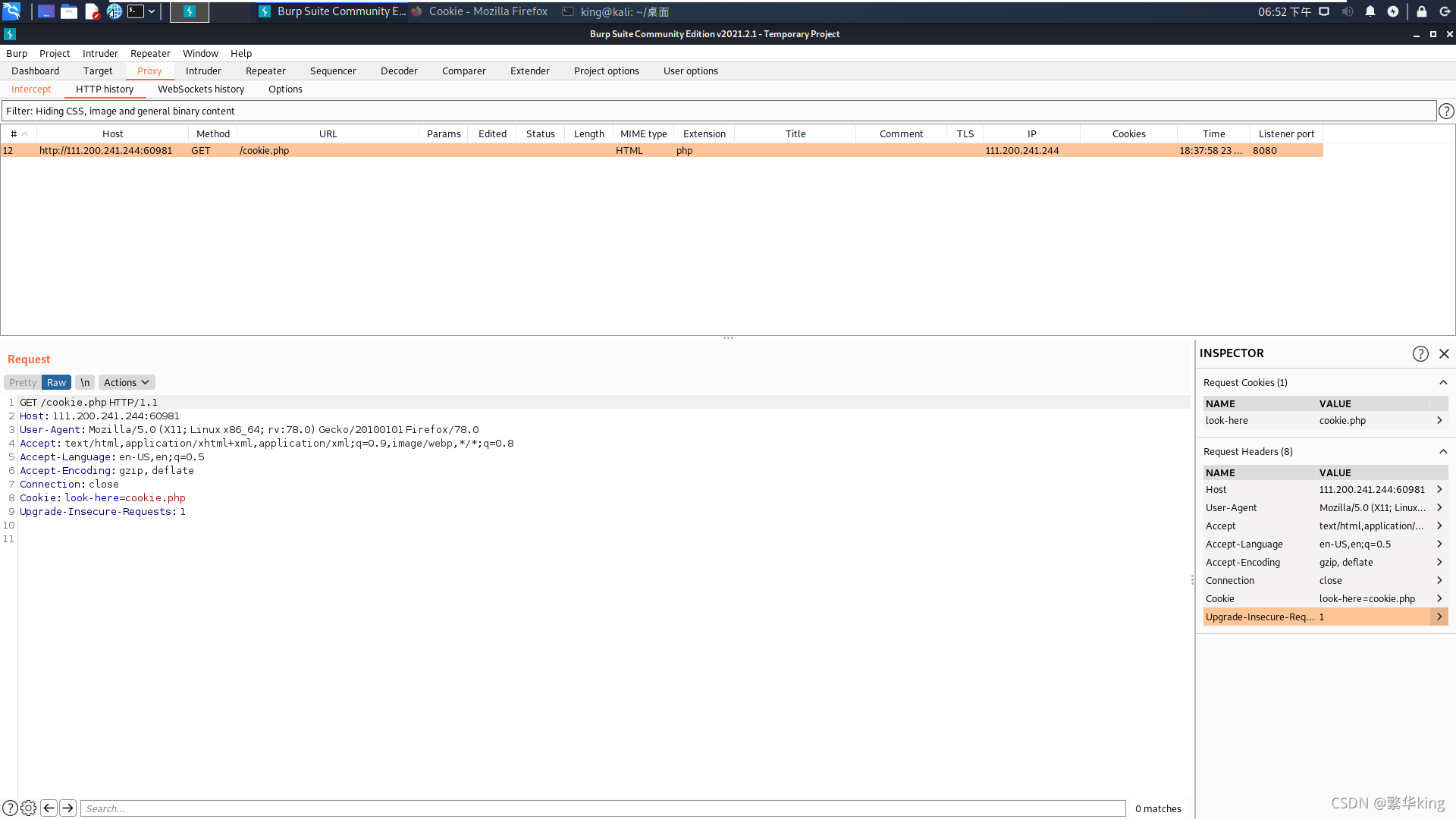
Task: Toggle the \n non-printable characters button
Action: (85, 383)
